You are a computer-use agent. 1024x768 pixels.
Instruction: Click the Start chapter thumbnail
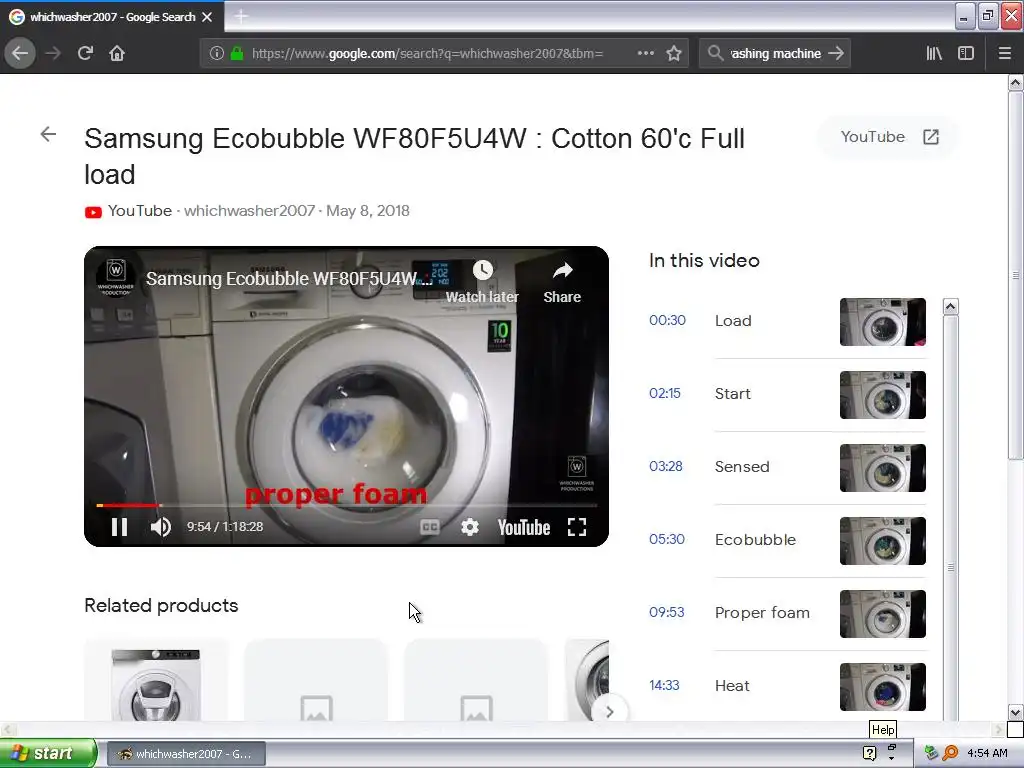pyautogui.click(x=882, y=395)
